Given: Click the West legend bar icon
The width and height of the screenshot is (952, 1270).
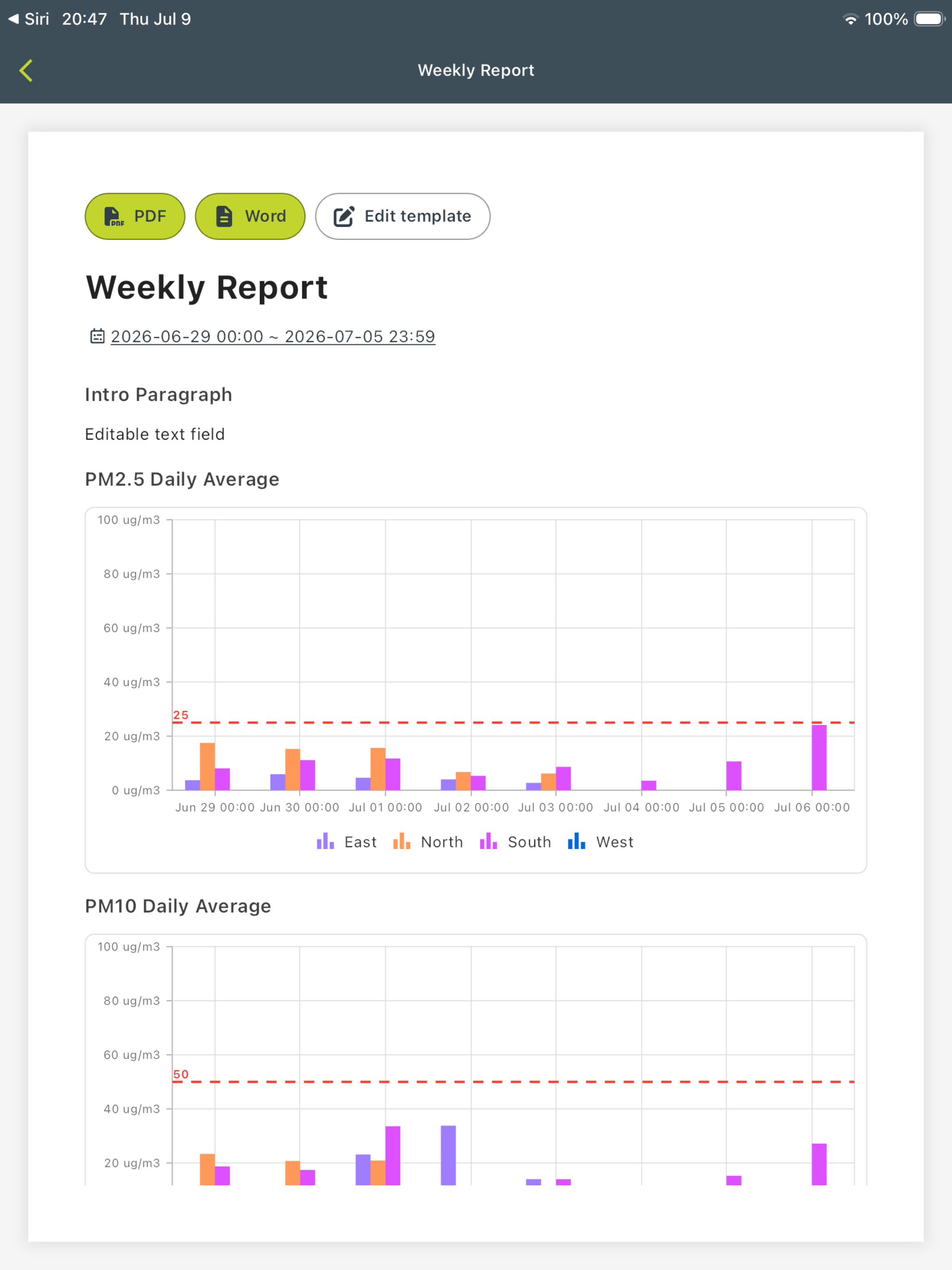Looking at the screenshot, I should [576, 841].
